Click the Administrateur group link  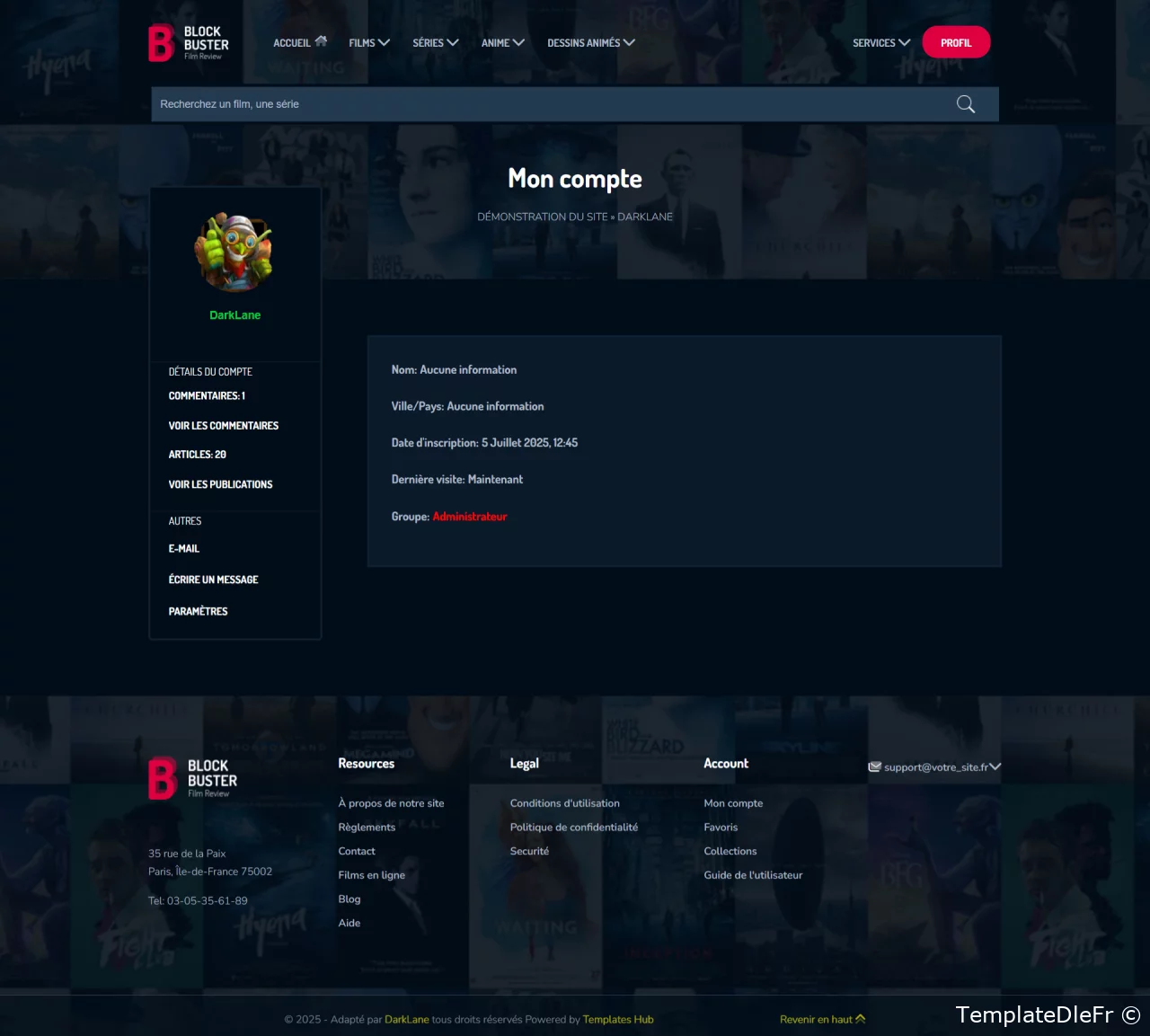pyautogui.click(x=470, y=517)
